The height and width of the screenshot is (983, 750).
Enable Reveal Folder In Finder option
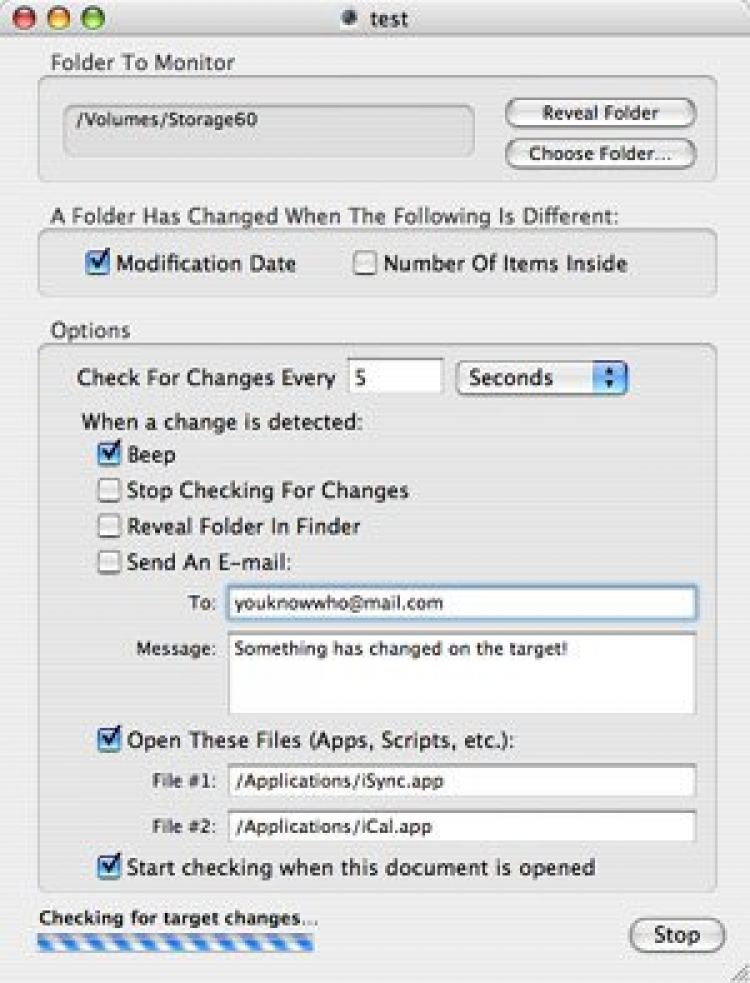click(109, 526)
